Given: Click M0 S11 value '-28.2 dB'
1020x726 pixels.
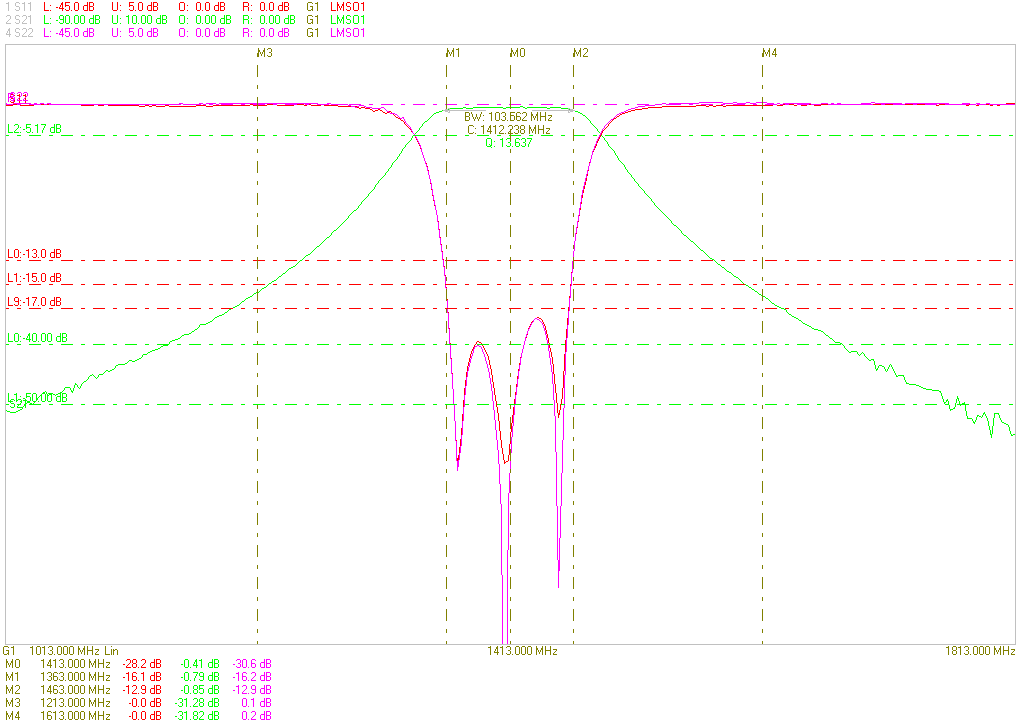Looking at the screenshot, I should 142,664.
